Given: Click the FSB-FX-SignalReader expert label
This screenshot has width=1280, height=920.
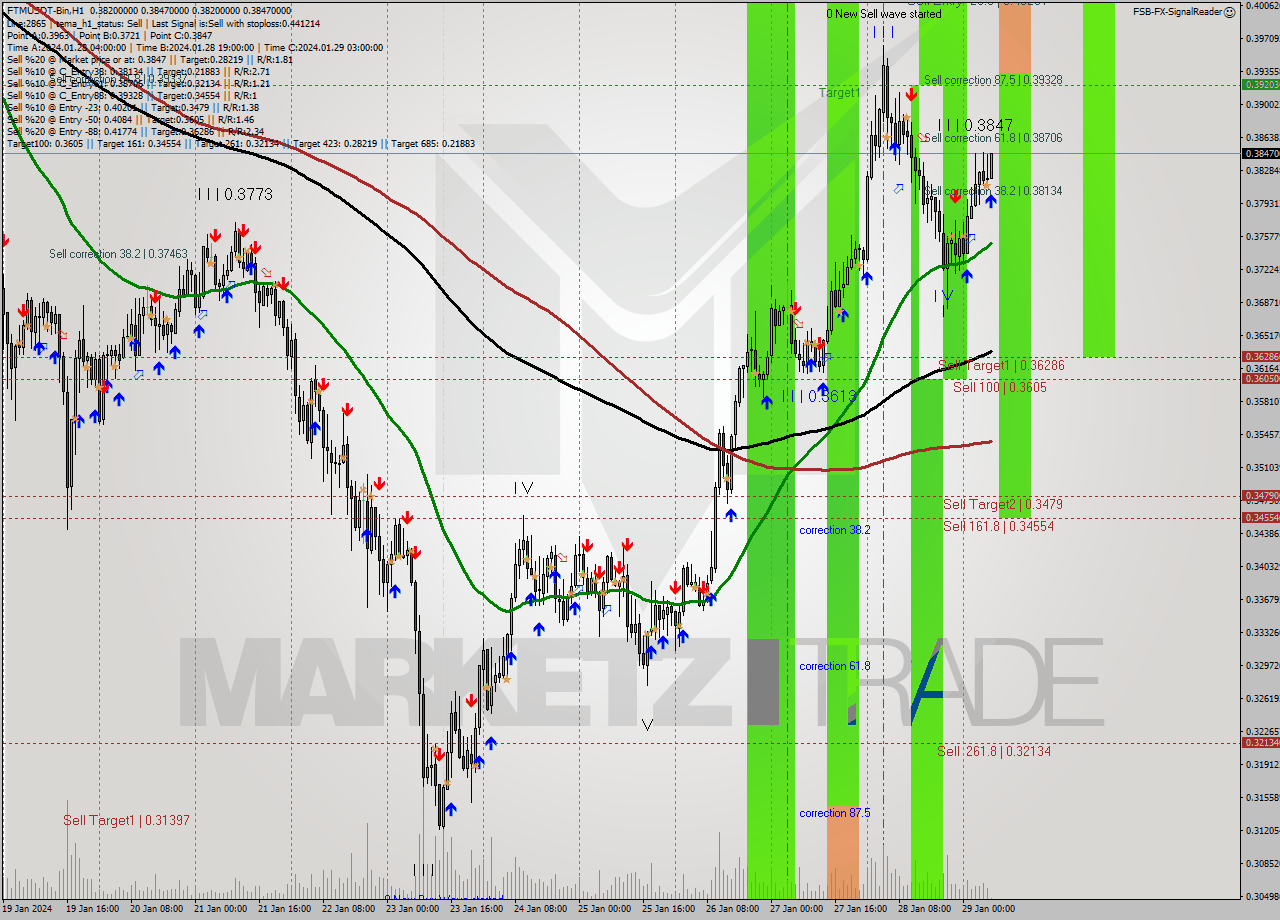Looking at the screenshot, I should click(1177, 12).
